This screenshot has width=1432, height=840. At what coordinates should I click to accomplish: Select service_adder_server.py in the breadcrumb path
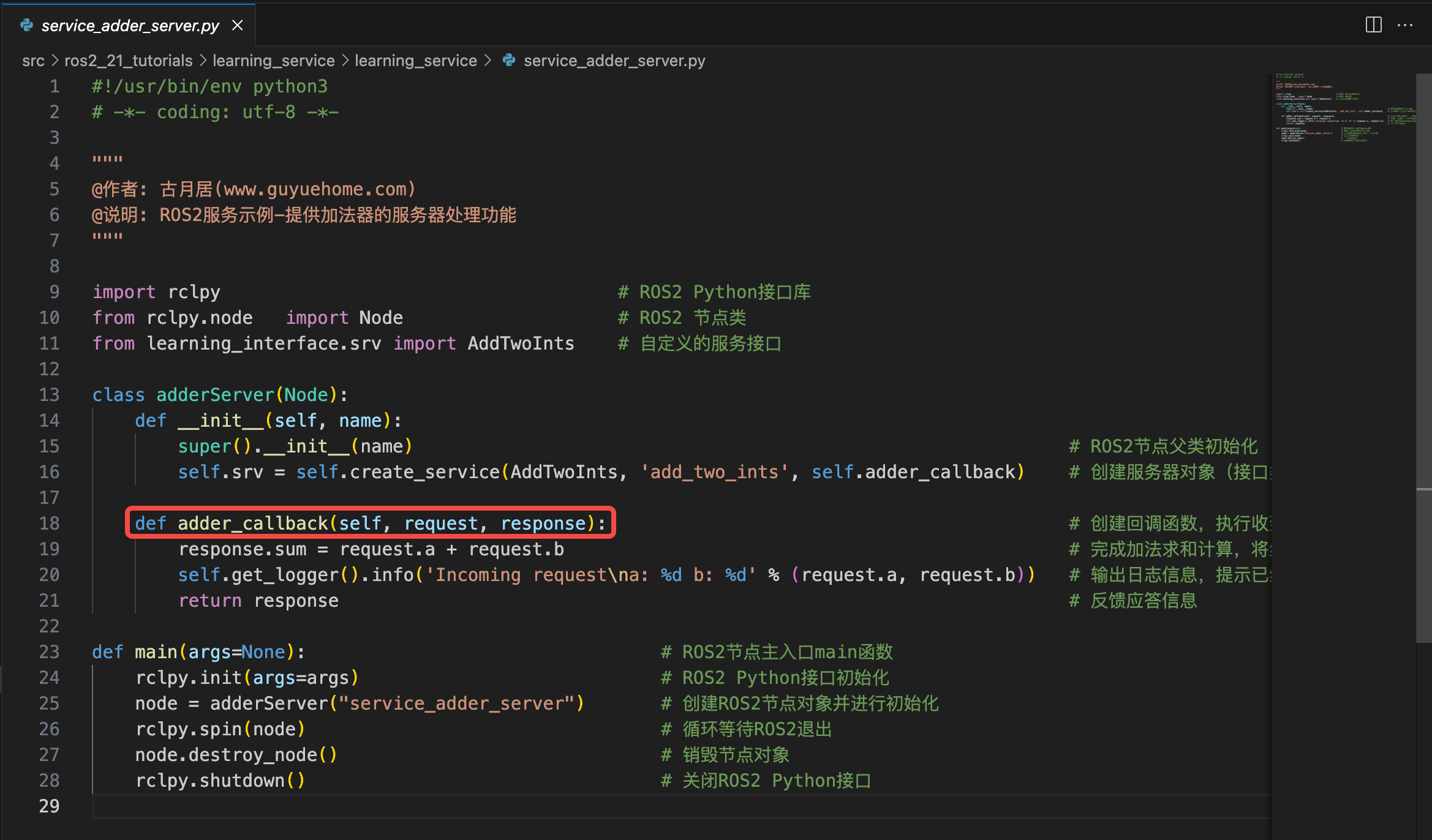coord(614,60)
